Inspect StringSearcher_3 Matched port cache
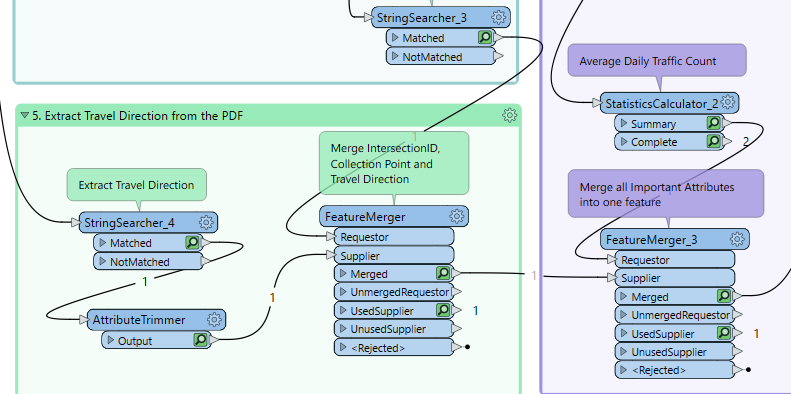791x394 pixels. 485,37
